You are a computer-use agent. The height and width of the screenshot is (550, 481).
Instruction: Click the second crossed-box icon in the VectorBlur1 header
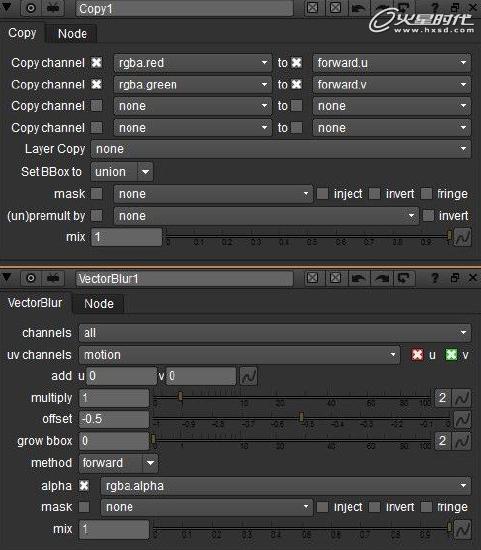click(335, 279)
